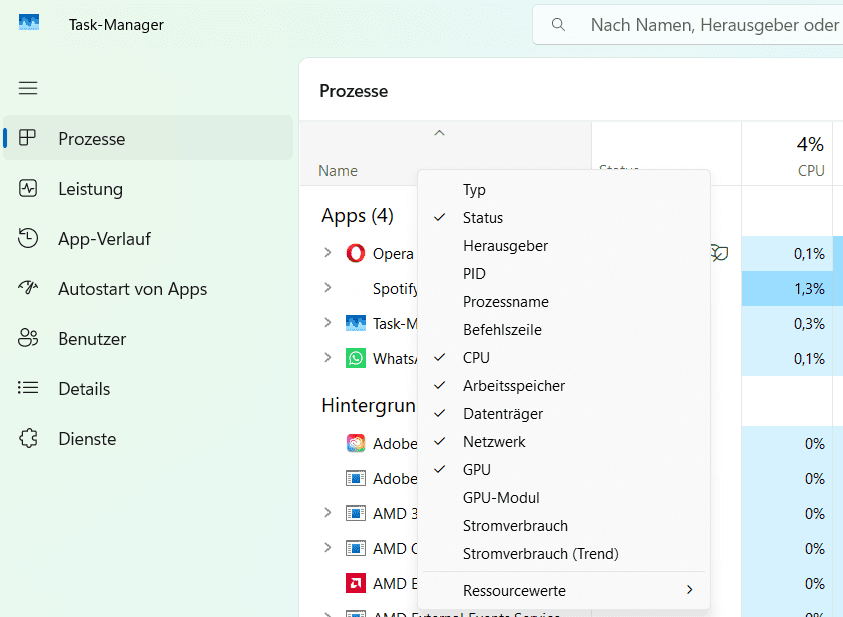Click the AMD C process icon

click(355, 548)
